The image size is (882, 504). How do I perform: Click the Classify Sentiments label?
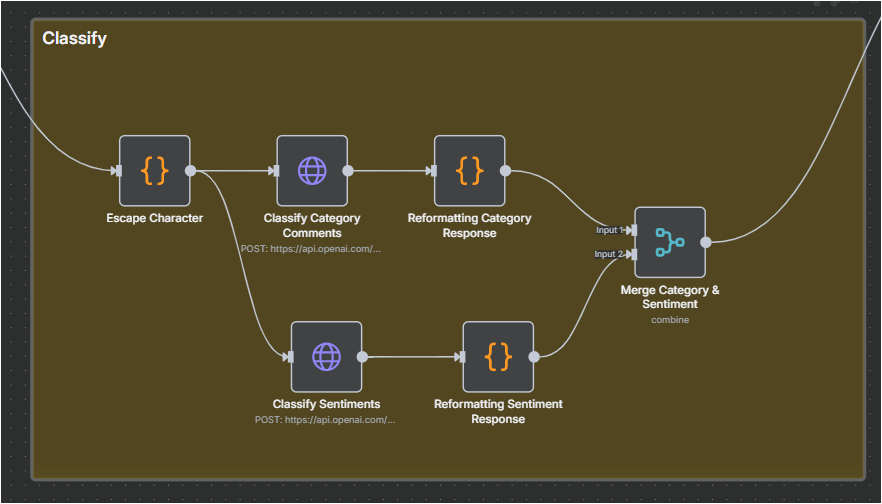[x=326, y=404]
